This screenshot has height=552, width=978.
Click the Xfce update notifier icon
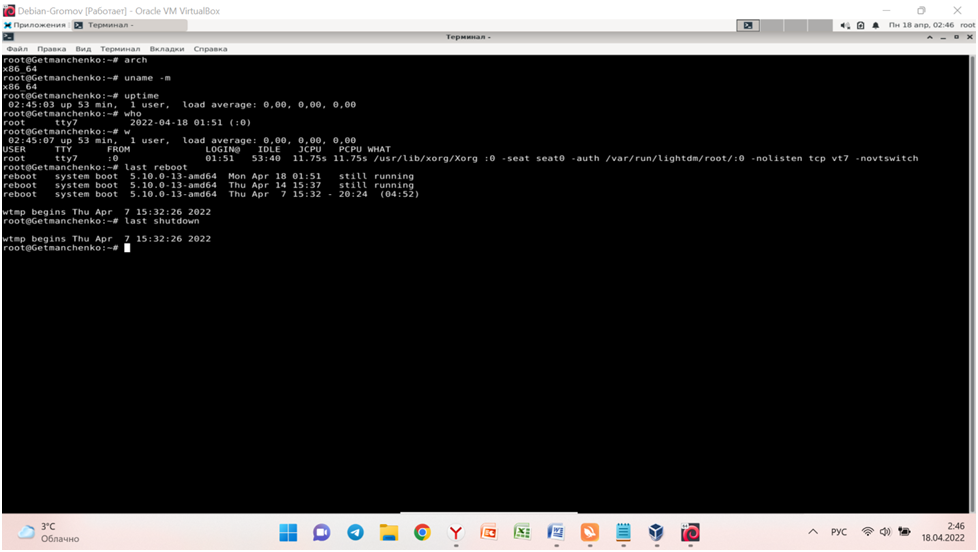pos(861,26)
